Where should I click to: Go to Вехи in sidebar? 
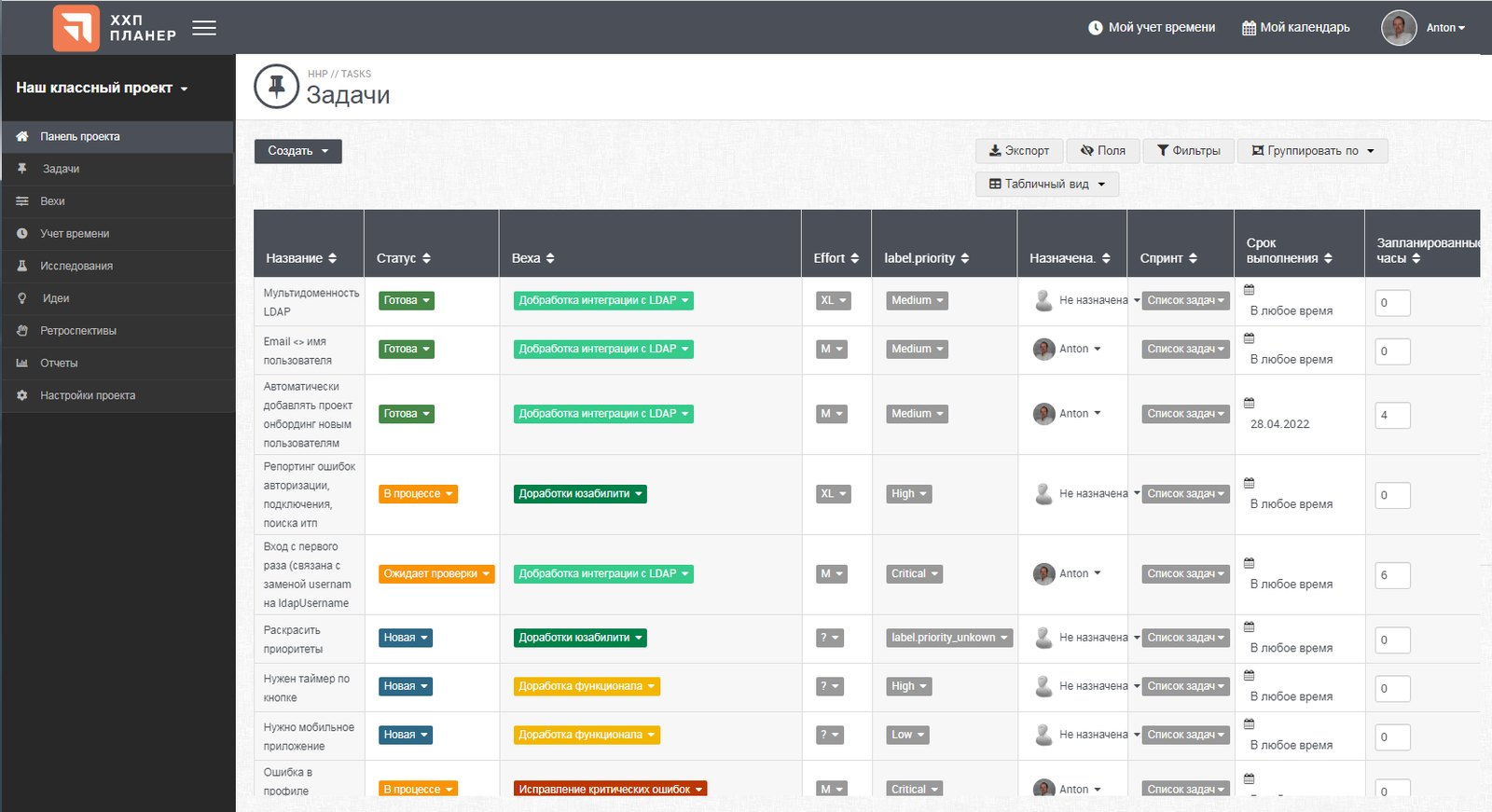click(117, 201)
